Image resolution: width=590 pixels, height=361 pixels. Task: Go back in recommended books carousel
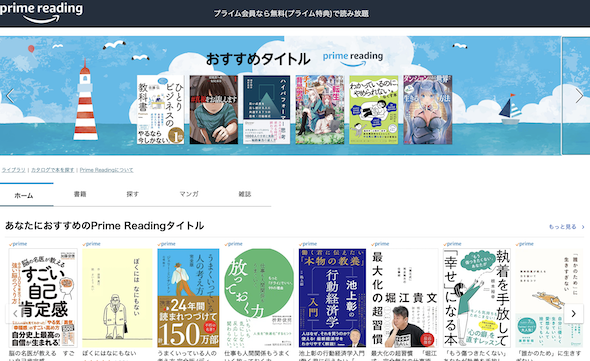point(15,313)
